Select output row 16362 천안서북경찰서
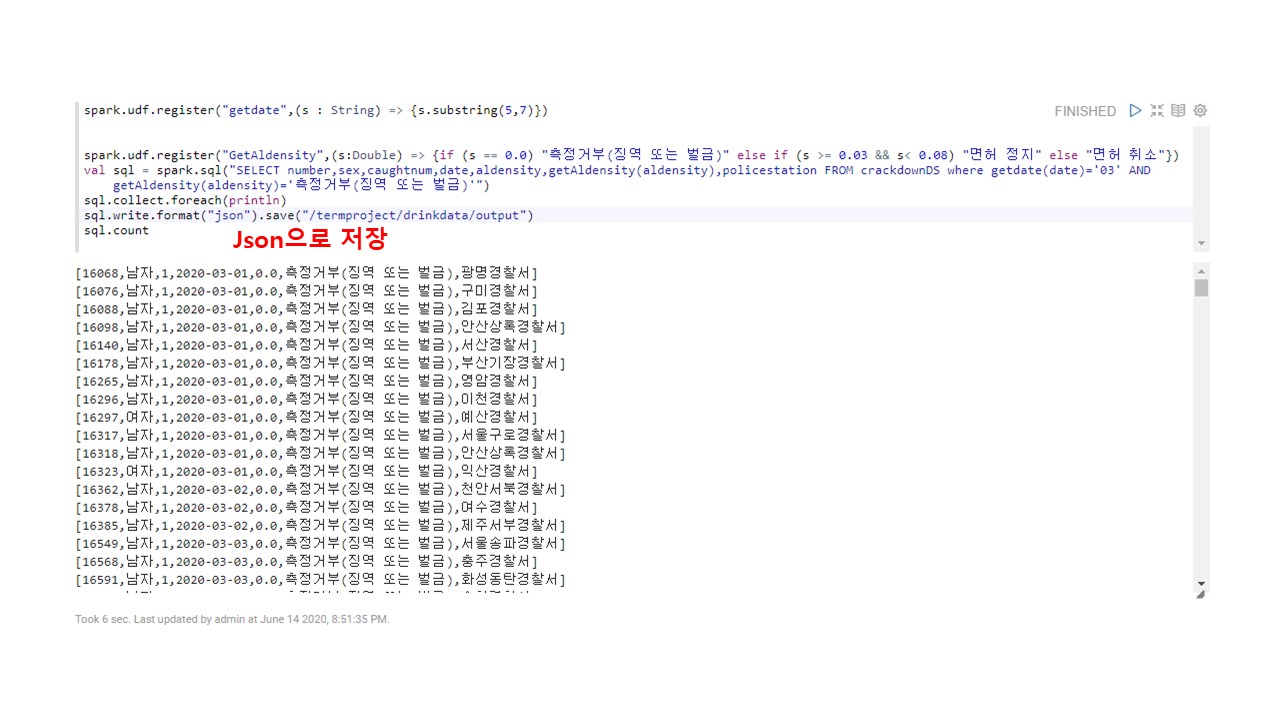The width and height of the screenshot is (1280, 720). tap(320, 489)
